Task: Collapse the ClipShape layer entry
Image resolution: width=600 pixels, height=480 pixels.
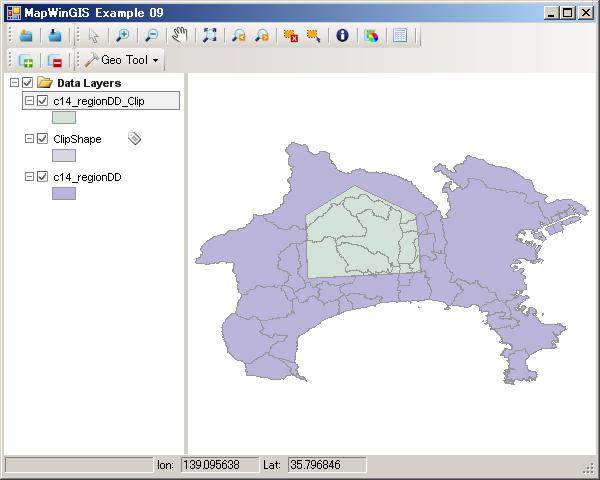Action: point(29,139)
